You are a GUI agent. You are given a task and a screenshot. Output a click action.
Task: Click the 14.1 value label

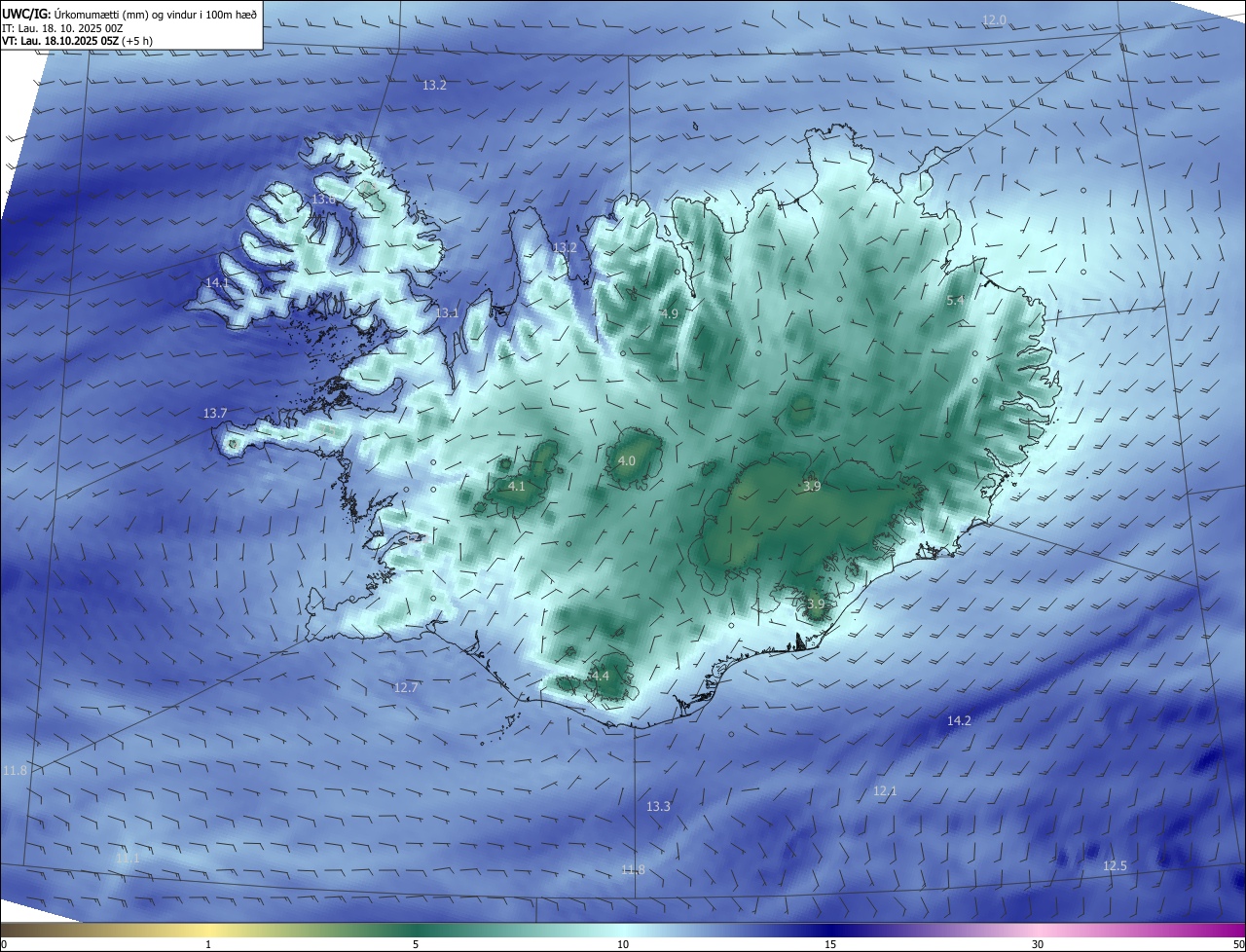coord(216,282)
